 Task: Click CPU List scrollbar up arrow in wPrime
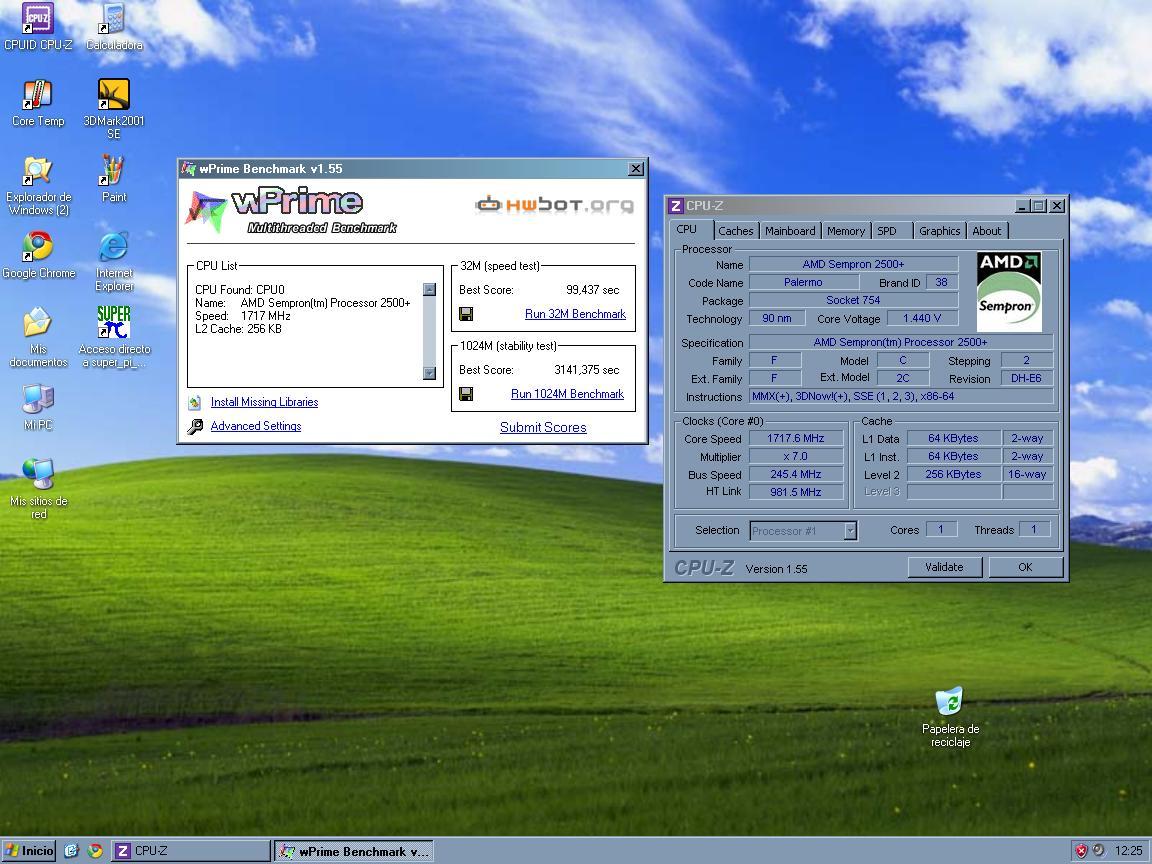tap(430, 289)
